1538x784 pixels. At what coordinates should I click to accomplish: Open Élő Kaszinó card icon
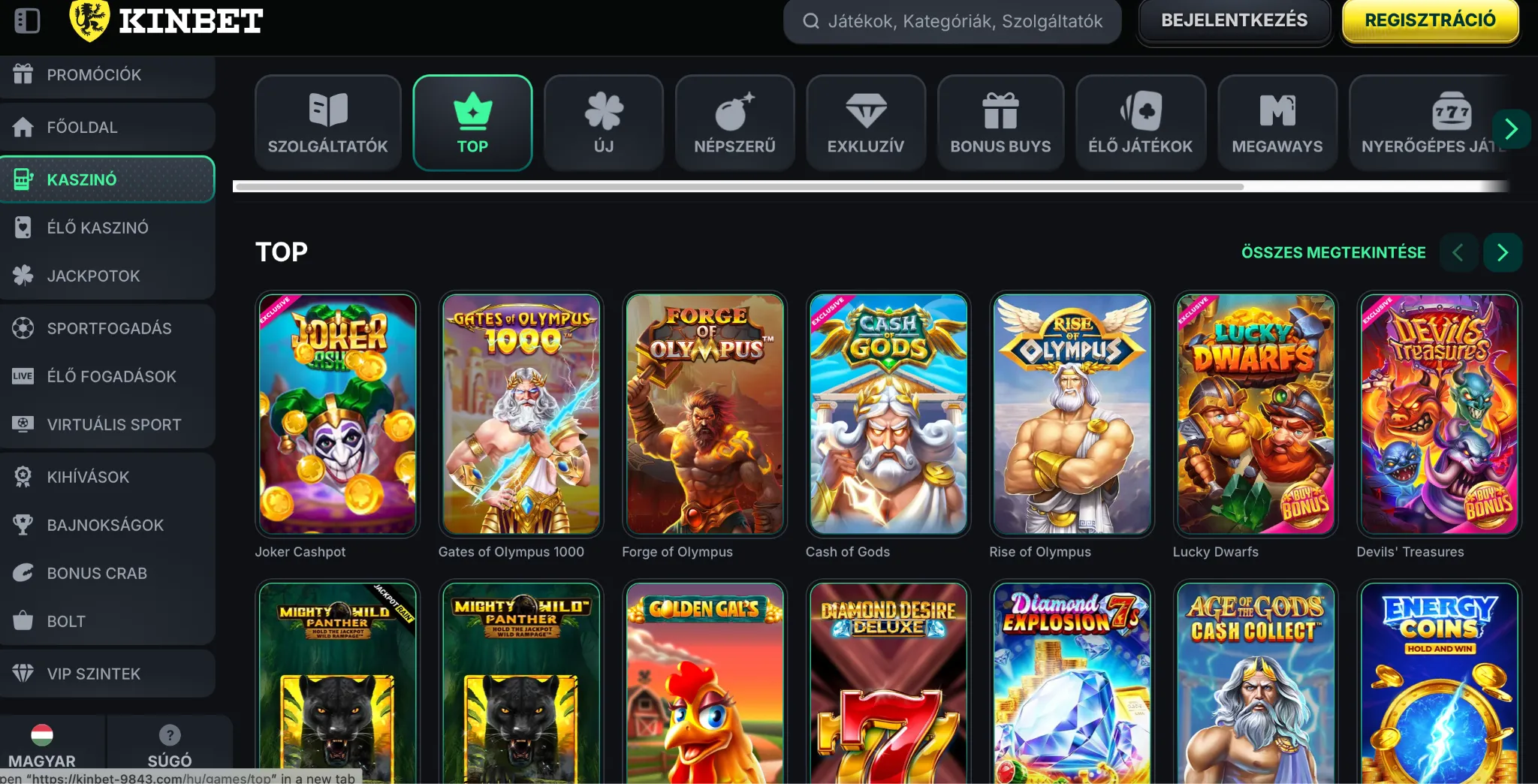(23, 228)
